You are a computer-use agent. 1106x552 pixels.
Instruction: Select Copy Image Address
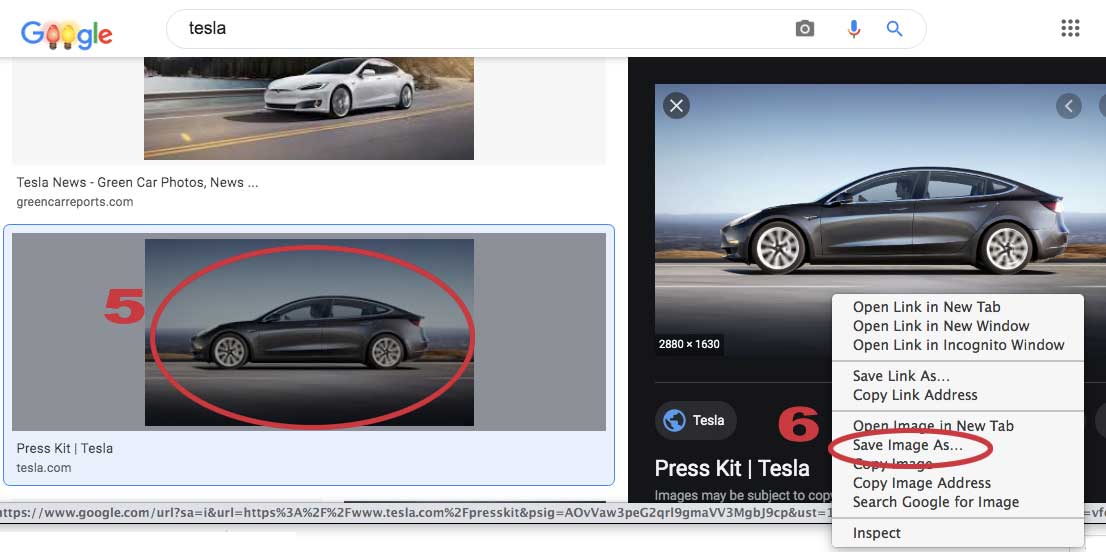click(922, 484)
